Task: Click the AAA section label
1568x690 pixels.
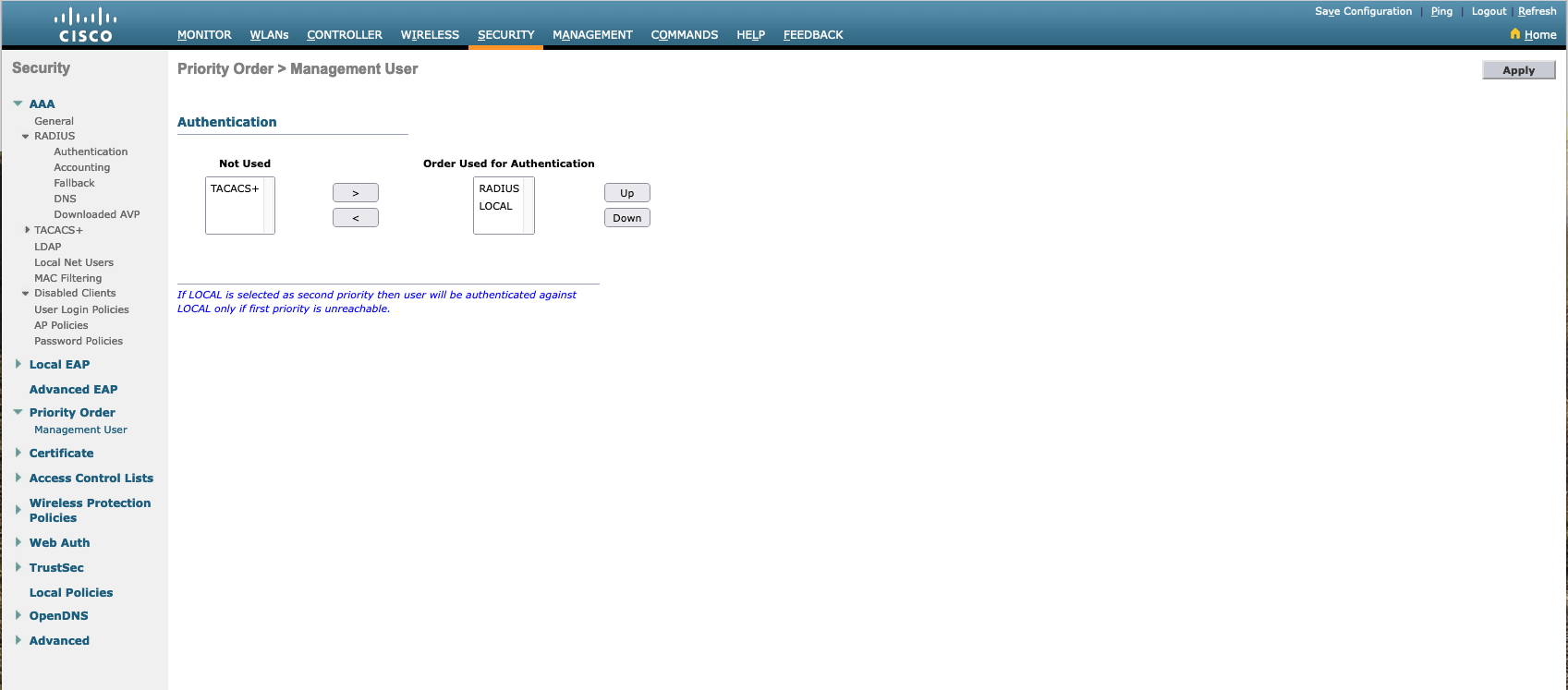Action: click(42, 103)
